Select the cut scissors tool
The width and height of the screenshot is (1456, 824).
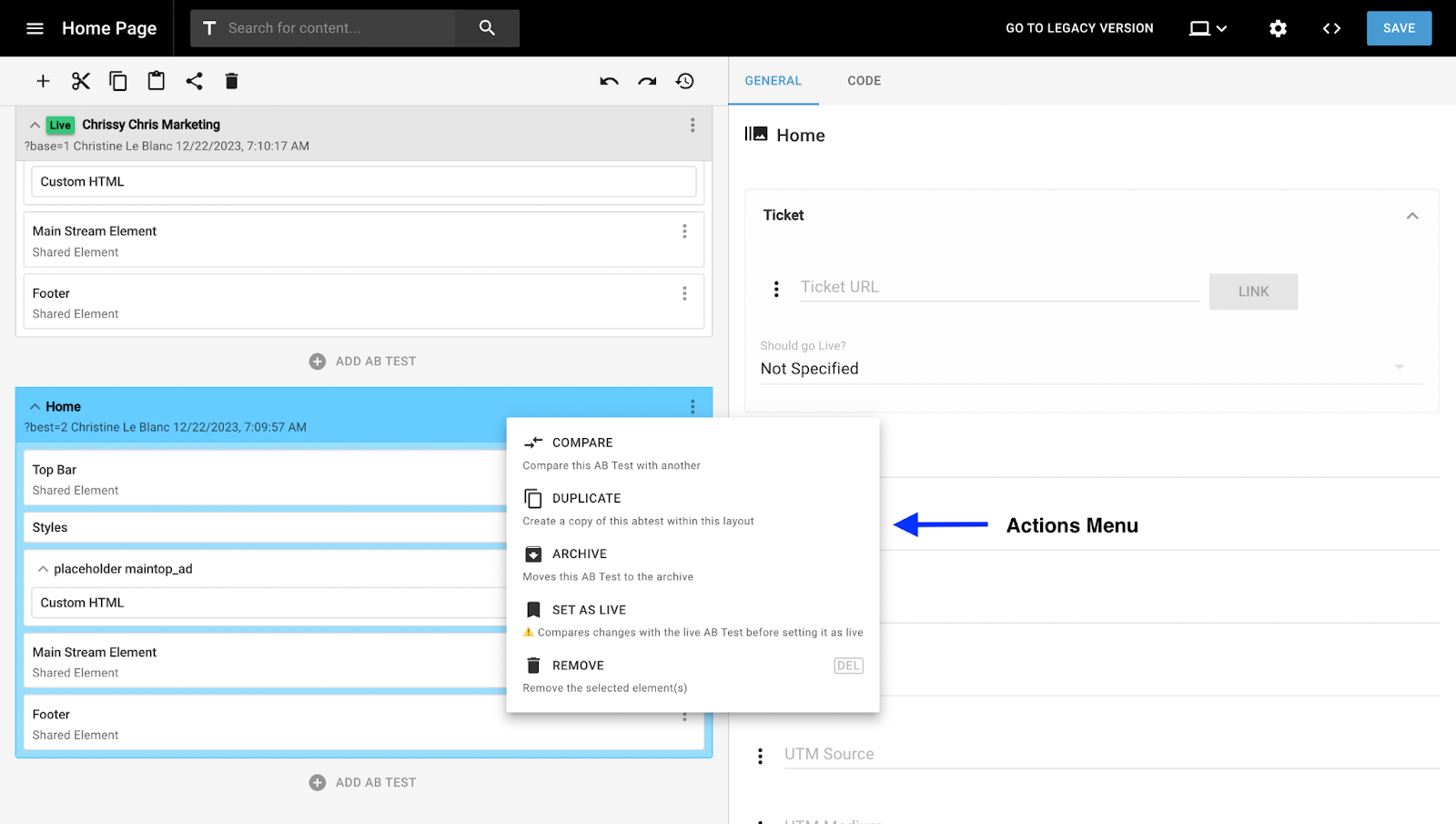80,80
